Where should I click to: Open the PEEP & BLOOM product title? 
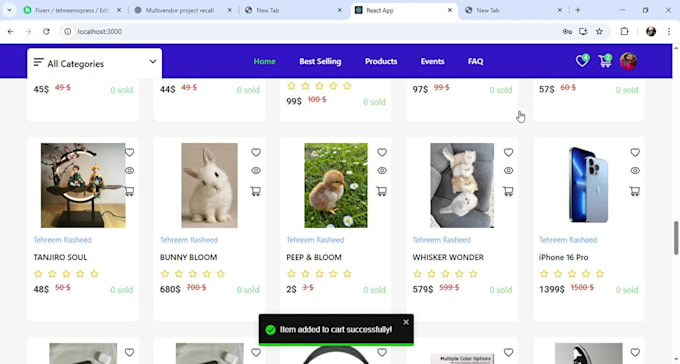[x=314, y=257]
